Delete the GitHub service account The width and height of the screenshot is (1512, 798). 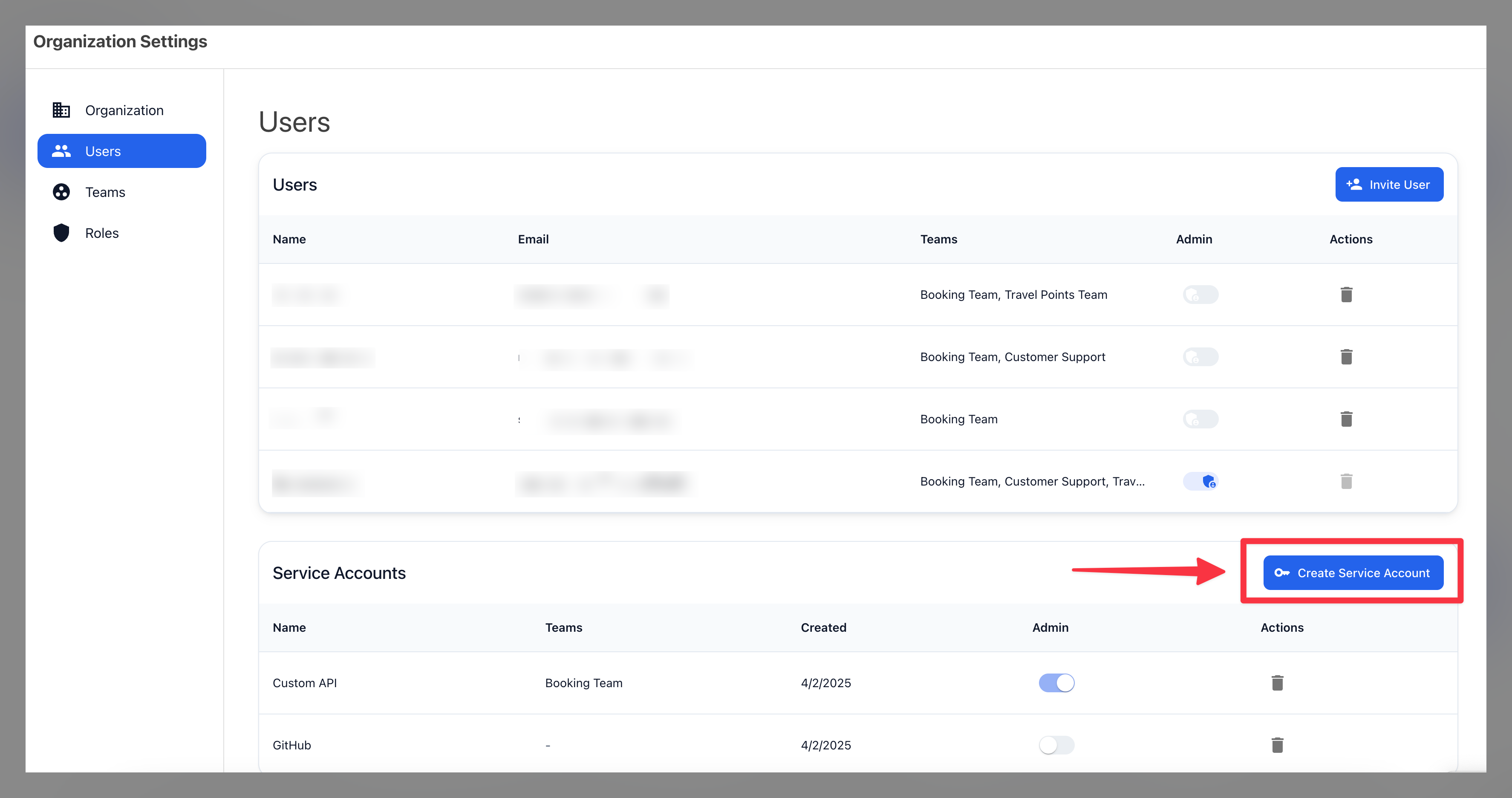point(1278,745)
